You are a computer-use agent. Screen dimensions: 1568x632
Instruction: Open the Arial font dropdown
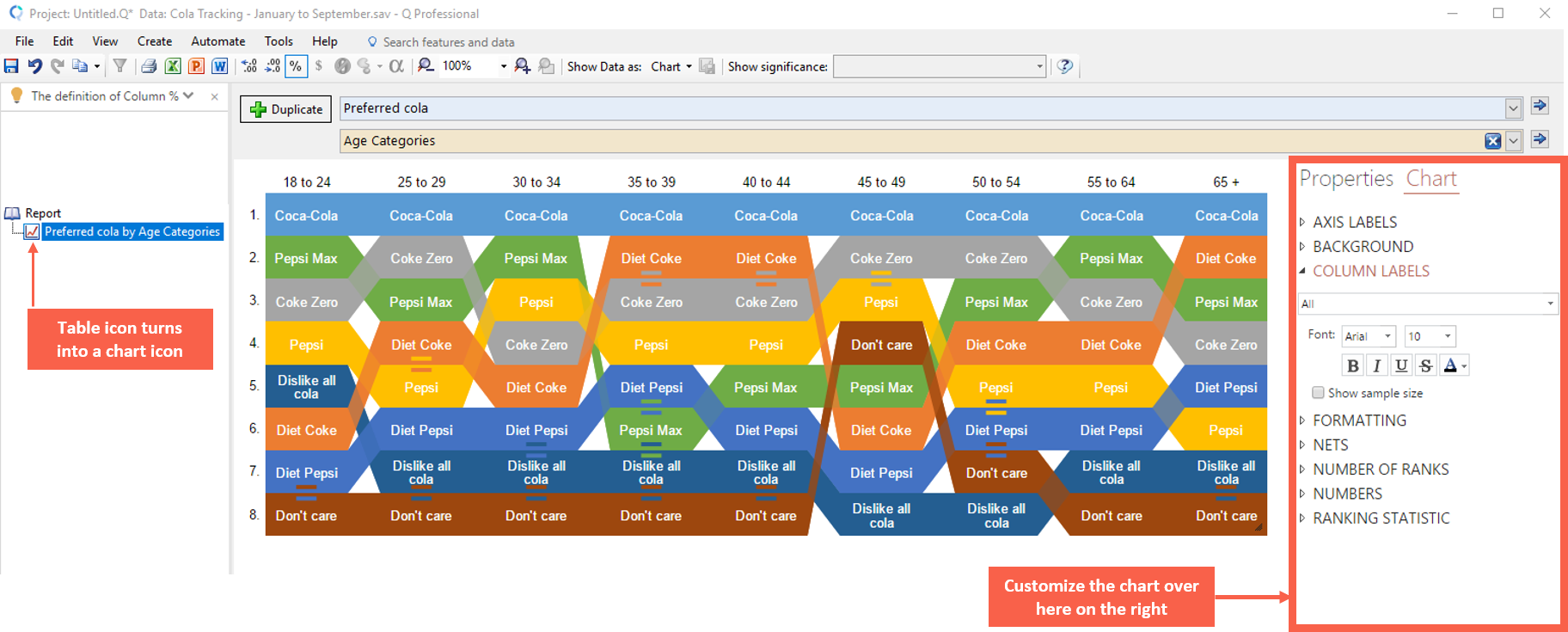[x=1369, y=336]
